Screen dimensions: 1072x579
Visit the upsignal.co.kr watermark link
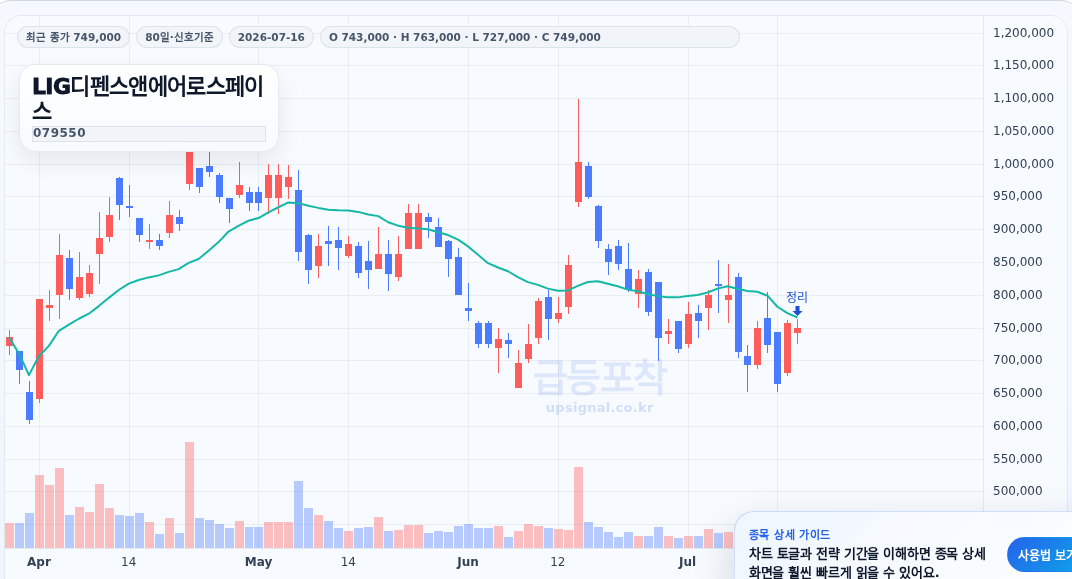[x=600, y=408]
